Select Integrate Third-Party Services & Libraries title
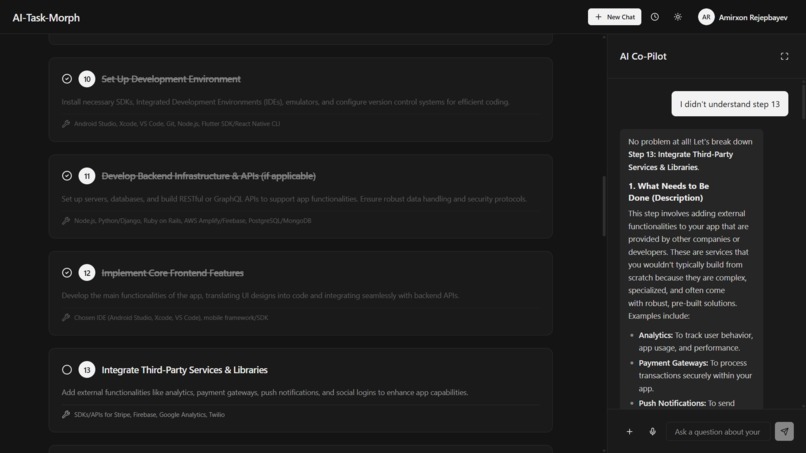Viewport: 806px width, 453px height. coord(185,370)
